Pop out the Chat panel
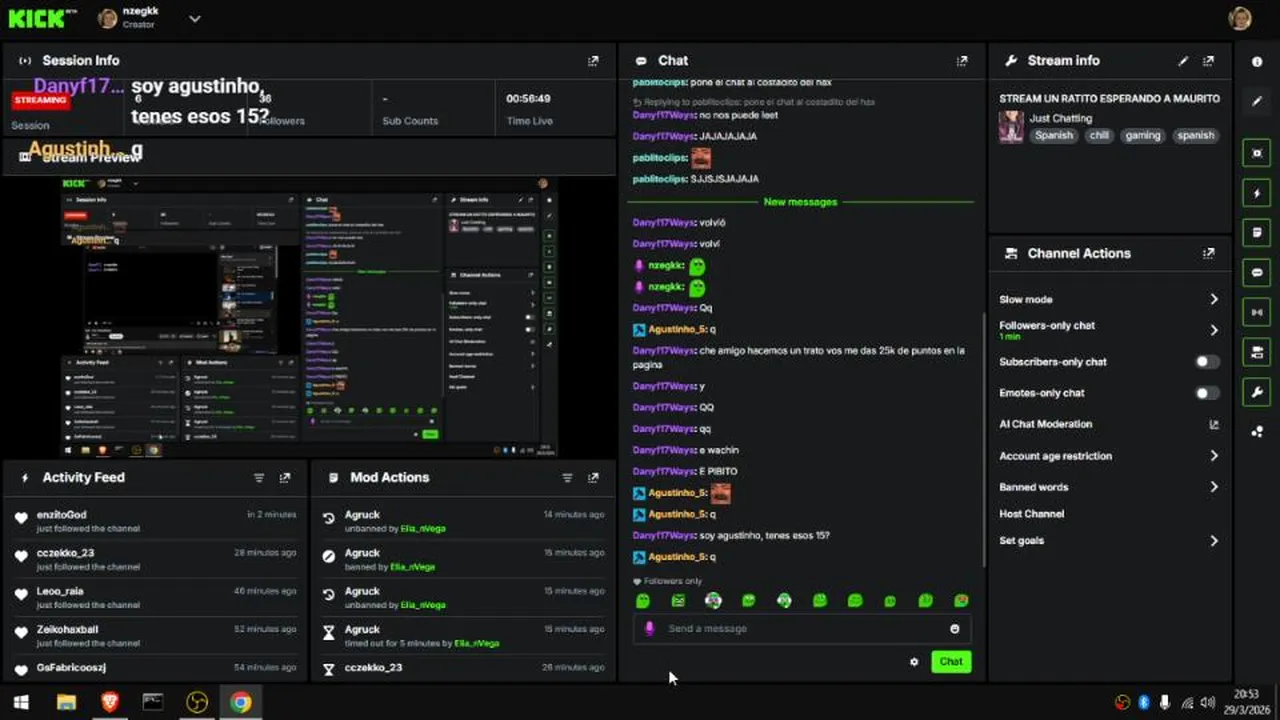 point(962,61)
